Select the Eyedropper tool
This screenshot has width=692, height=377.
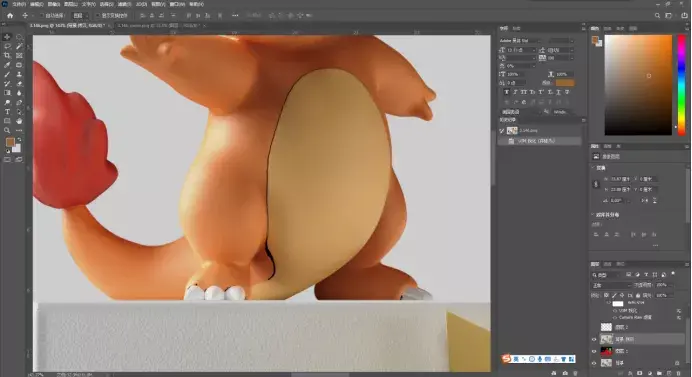coord(7,65)
